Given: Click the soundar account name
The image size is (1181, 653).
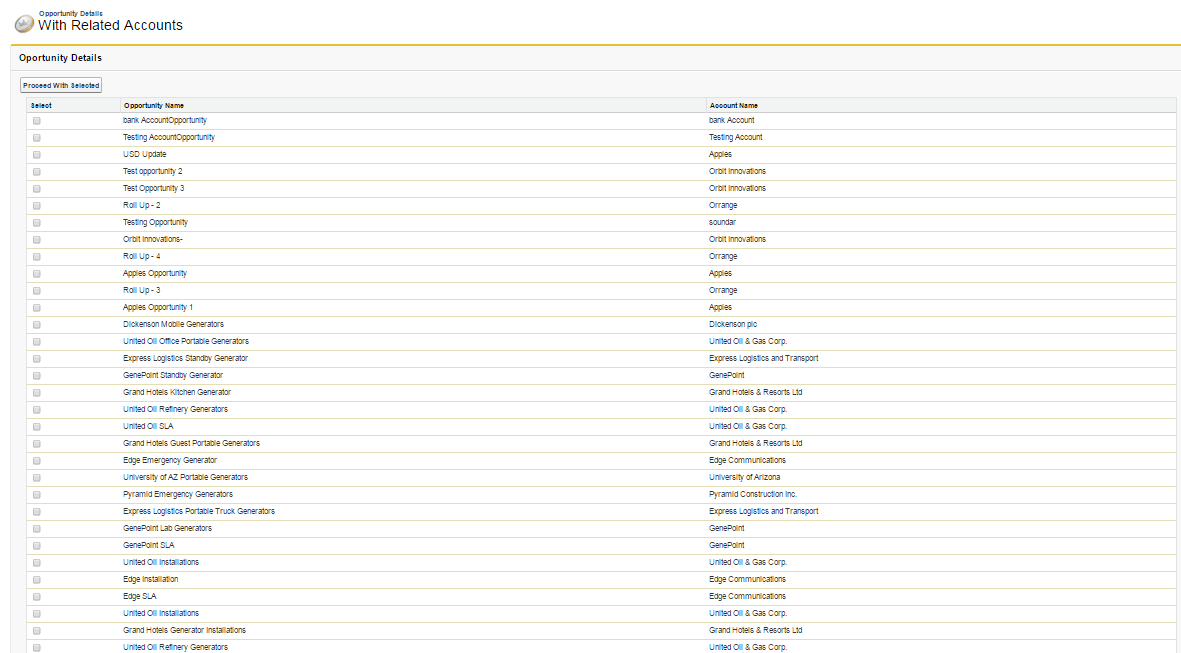Looking at the screenshot, I should pos(722,222).
